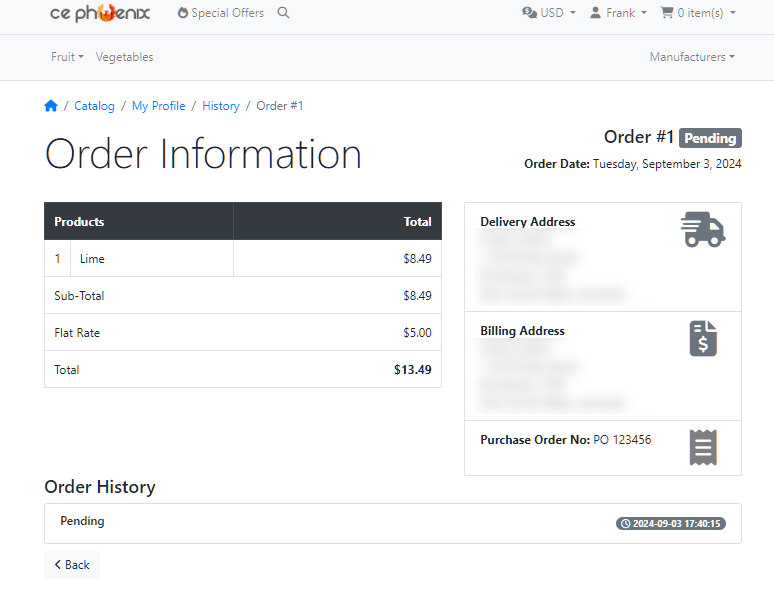
Task: Expand the Fruit category menu
Action: coord(67,57)
